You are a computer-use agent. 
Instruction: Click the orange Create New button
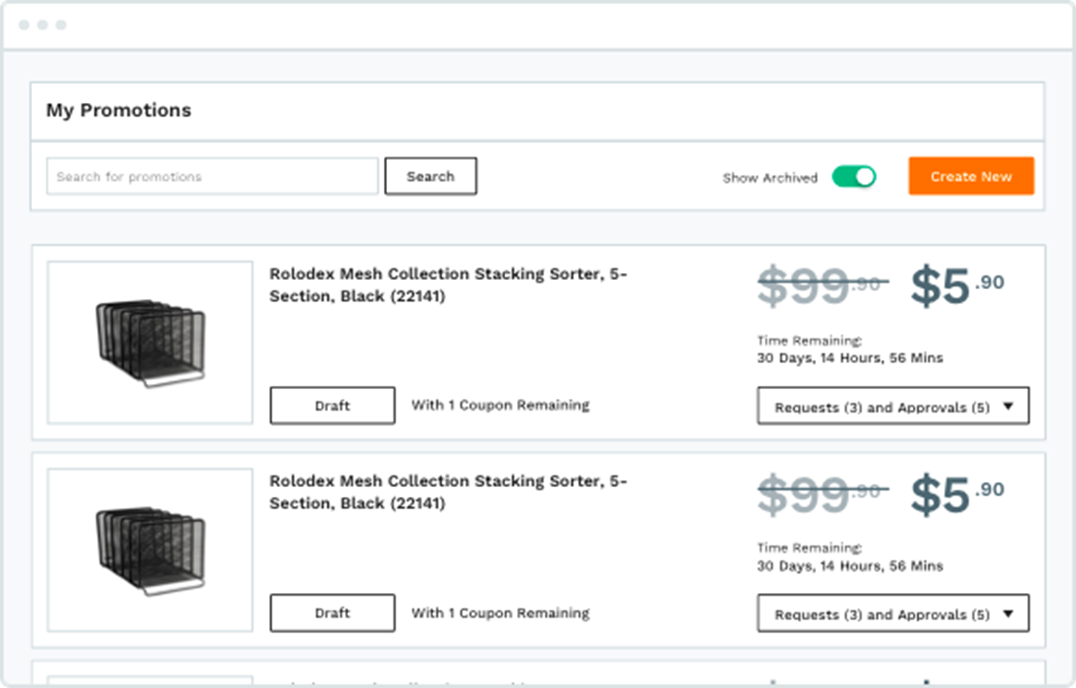[x=971, y=176]
